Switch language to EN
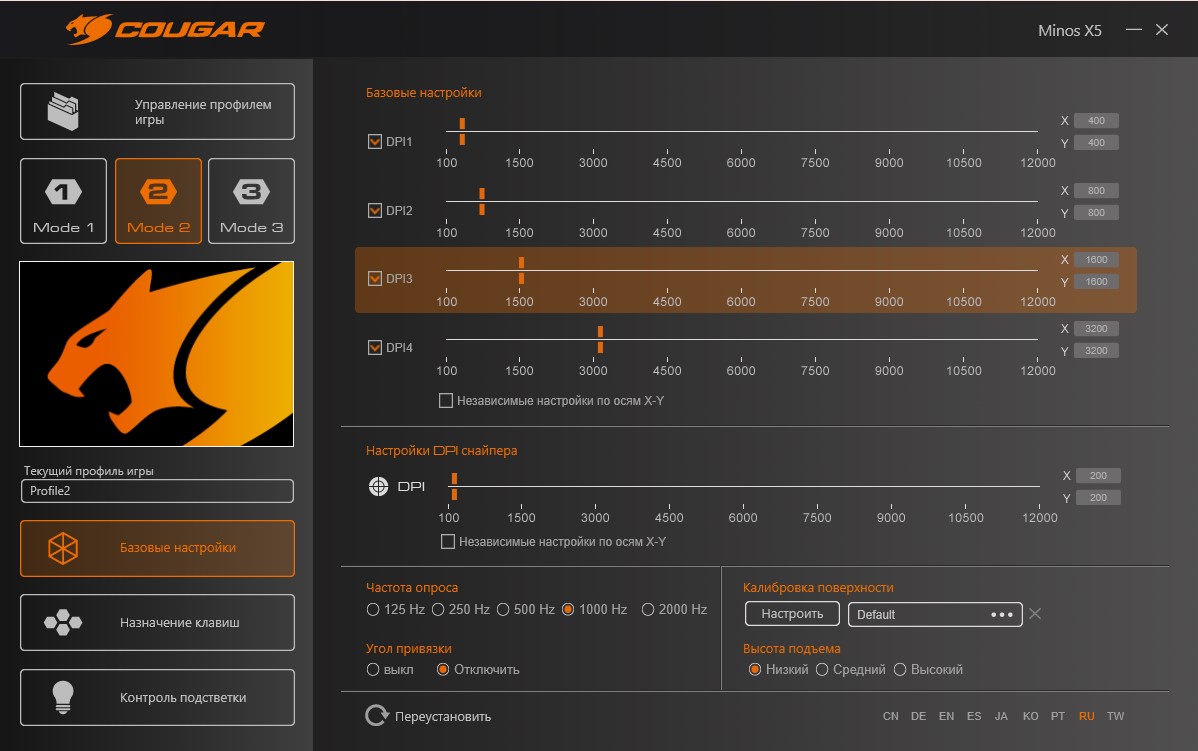Viewport: 1198px width, 751px height. point(947,716)
